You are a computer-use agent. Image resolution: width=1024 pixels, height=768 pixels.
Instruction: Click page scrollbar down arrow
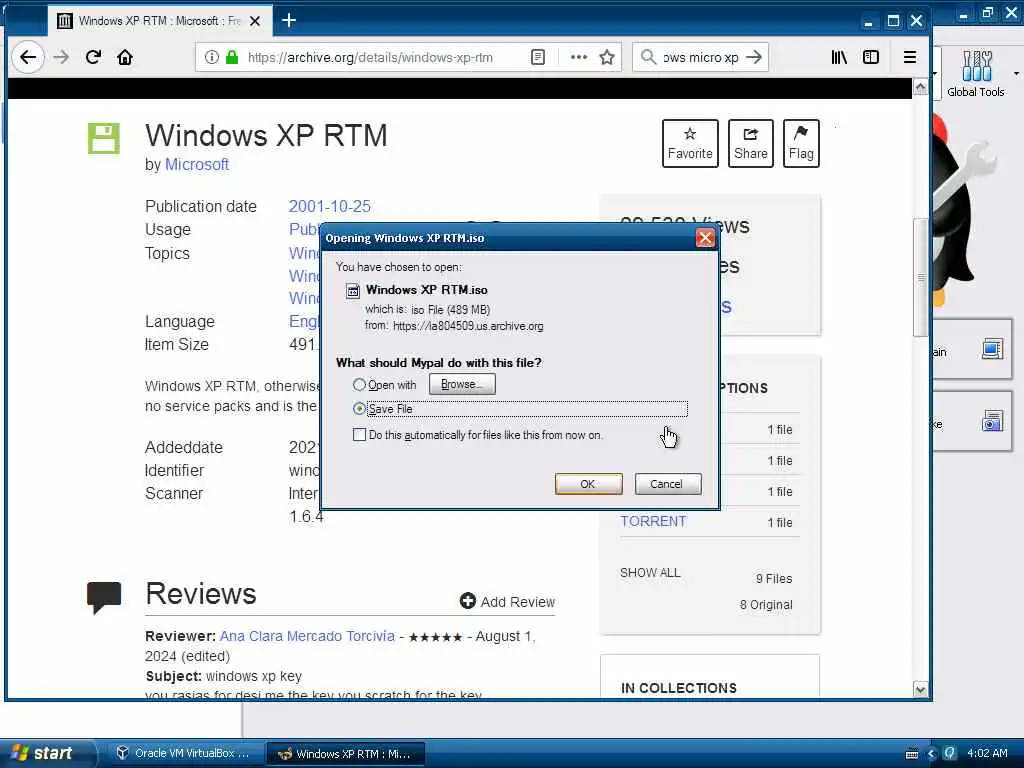(x=920, y=690)
